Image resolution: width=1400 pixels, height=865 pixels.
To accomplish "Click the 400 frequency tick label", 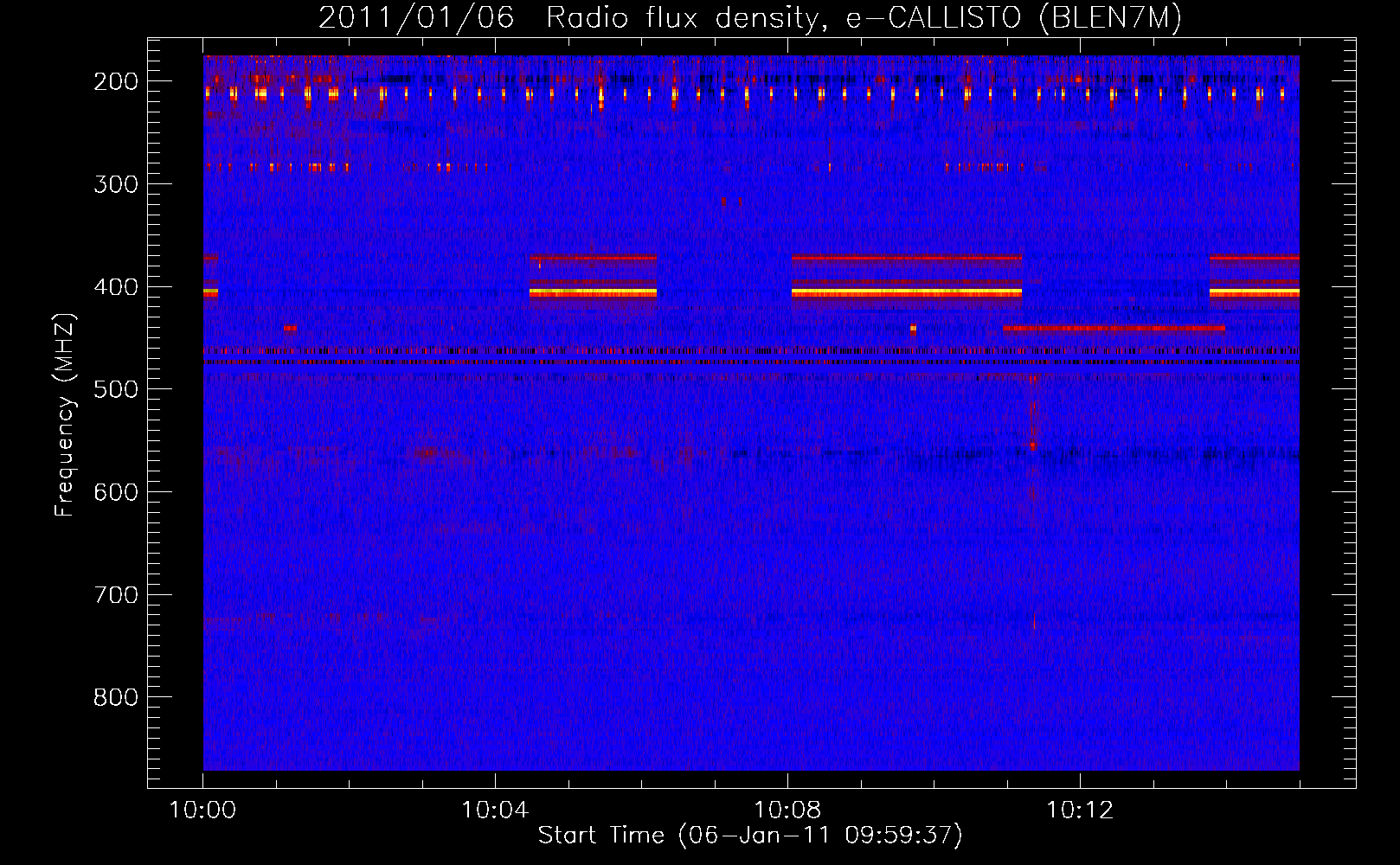I will [116, 287].
